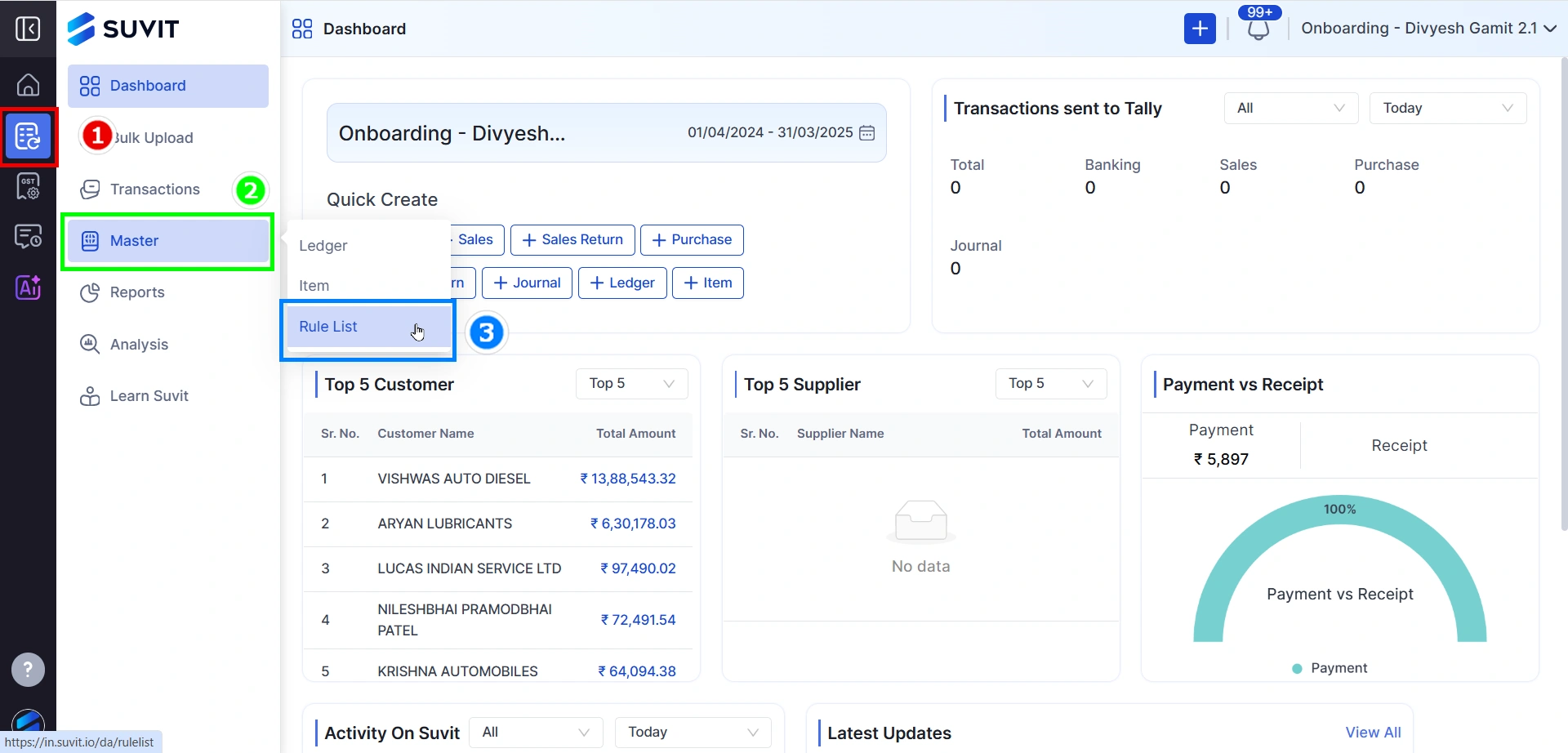Click the Banking count in Tally transactions

pos(1090,188)
